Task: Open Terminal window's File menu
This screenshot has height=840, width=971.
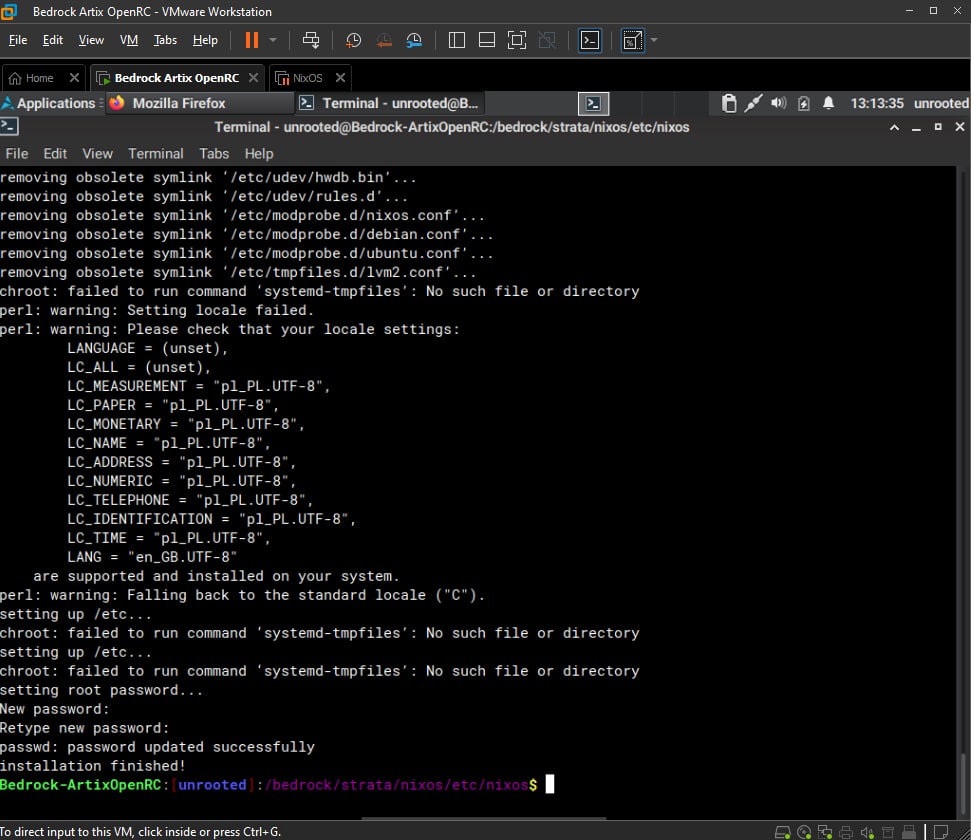Action: click(x=17, y=154)
